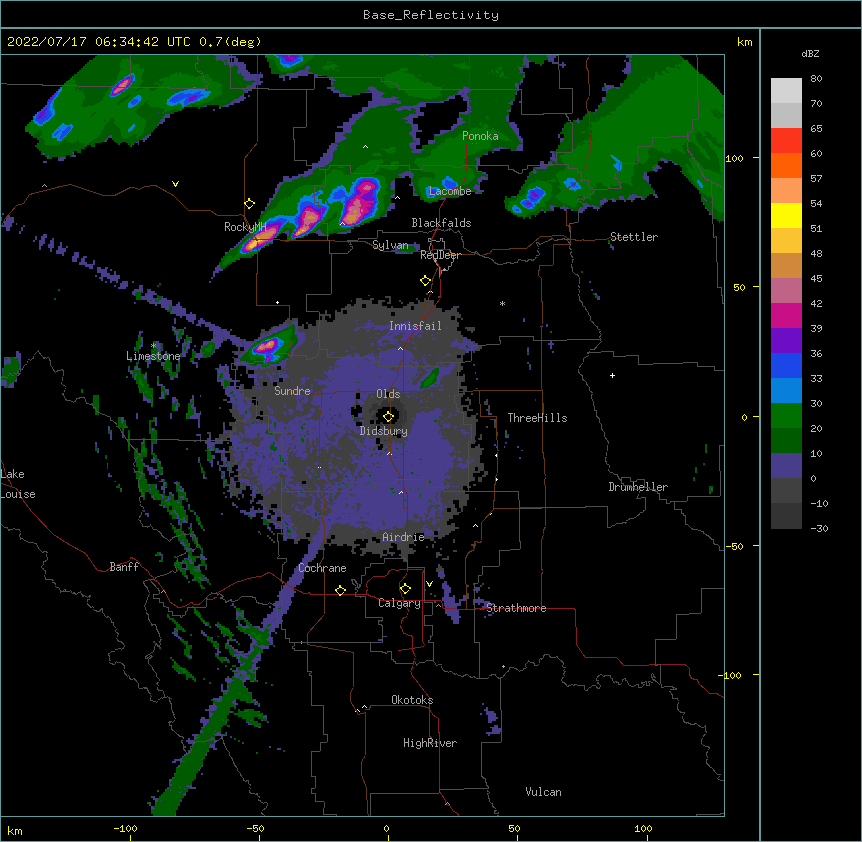862x842 pixels.
Task: Click the Cochrane city label
Action: (322, 568)
